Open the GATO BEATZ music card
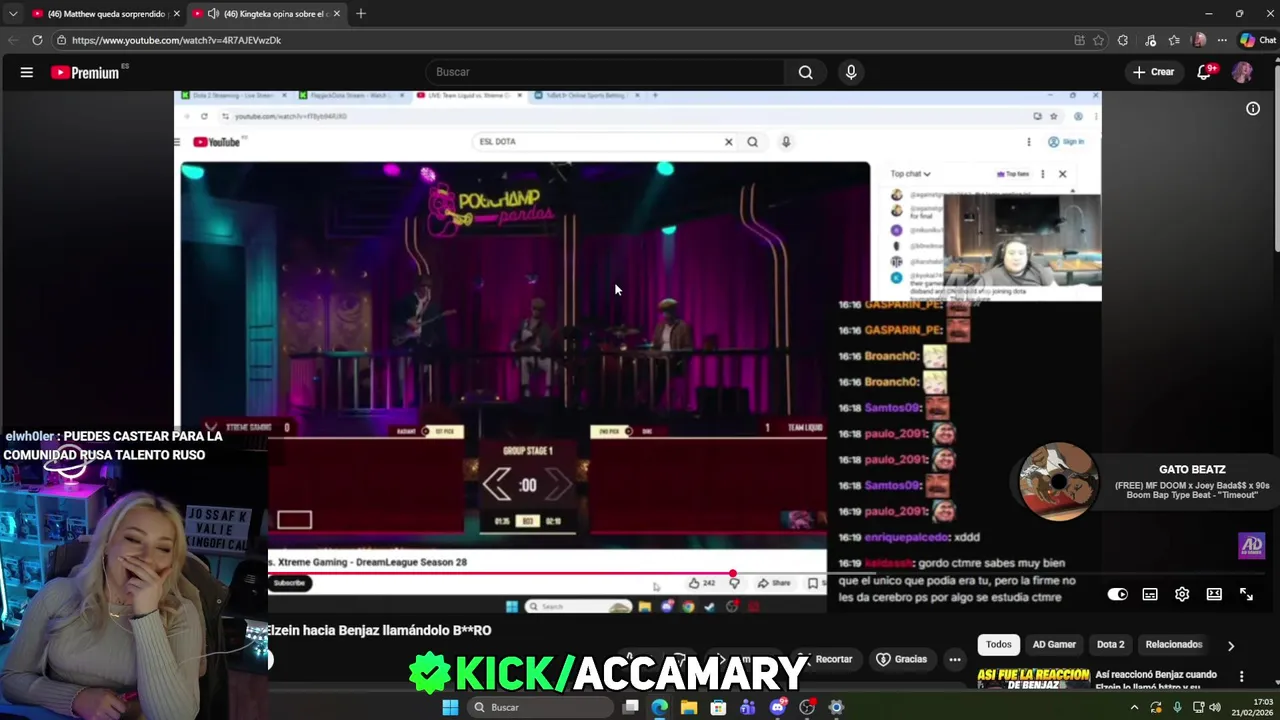The width and height of the screenshot is (1280, 720). pyautogui.click(x=1144, y=483)
